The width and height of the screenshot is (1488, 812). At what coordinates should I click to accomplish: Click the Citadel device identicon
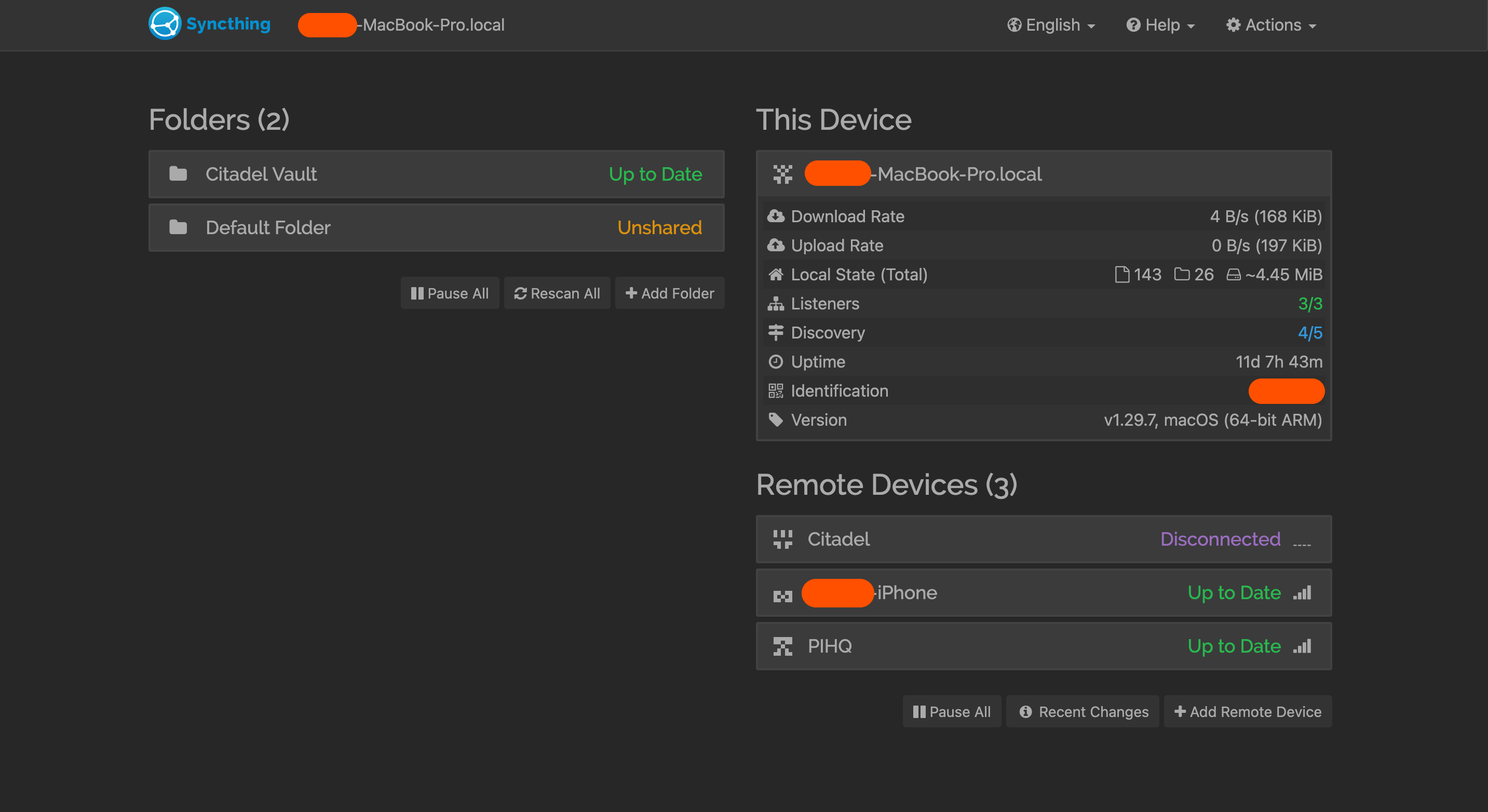783,539
